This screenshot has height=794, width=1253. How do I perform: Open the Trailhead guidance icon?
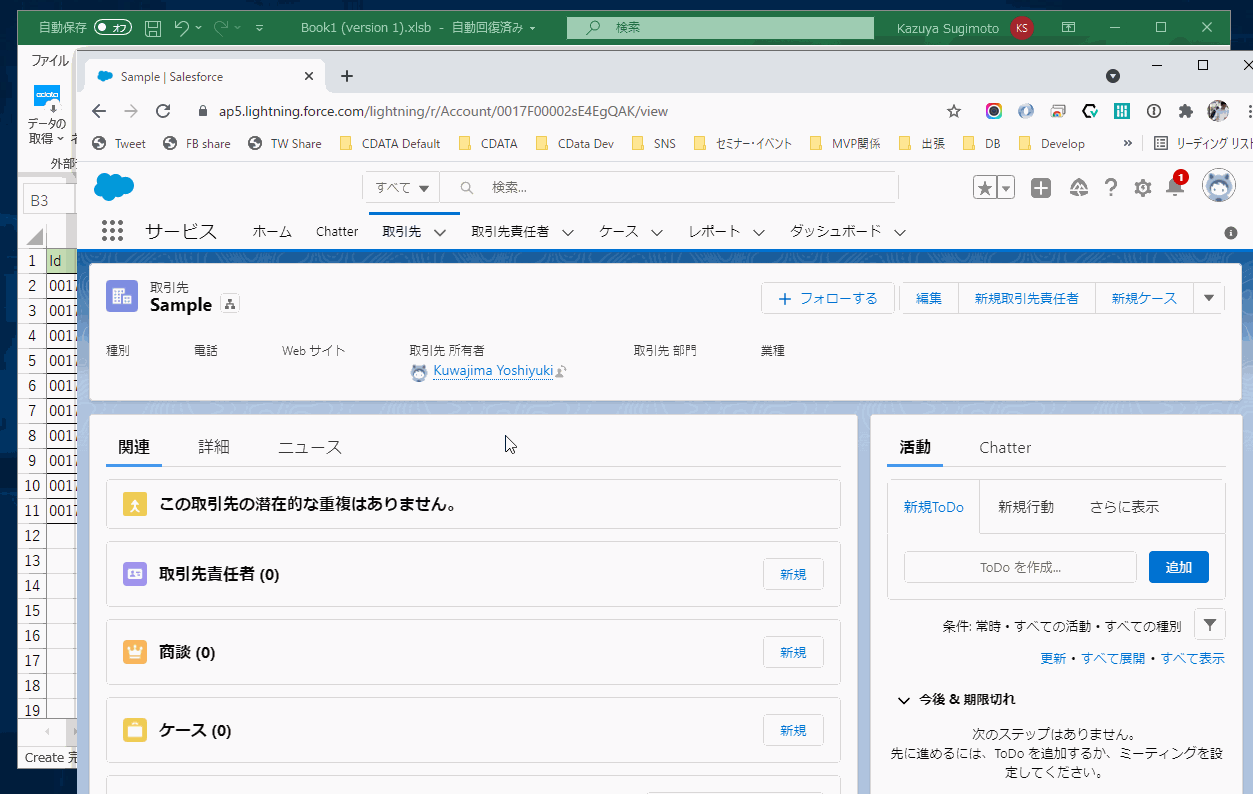click(1078, 187)
